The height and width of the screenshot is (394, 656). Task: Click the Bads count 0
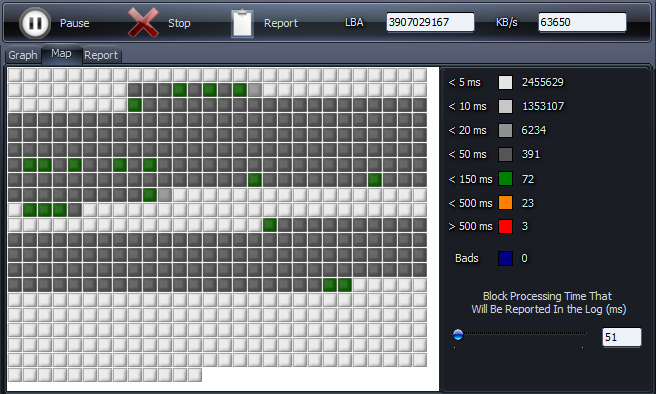pos(524,258)
